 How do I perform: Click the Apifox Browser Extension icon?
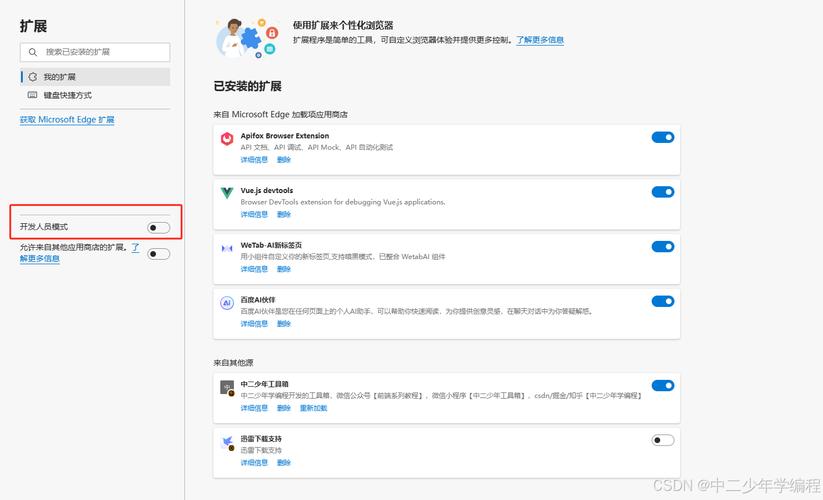click(x=227, y=139)
